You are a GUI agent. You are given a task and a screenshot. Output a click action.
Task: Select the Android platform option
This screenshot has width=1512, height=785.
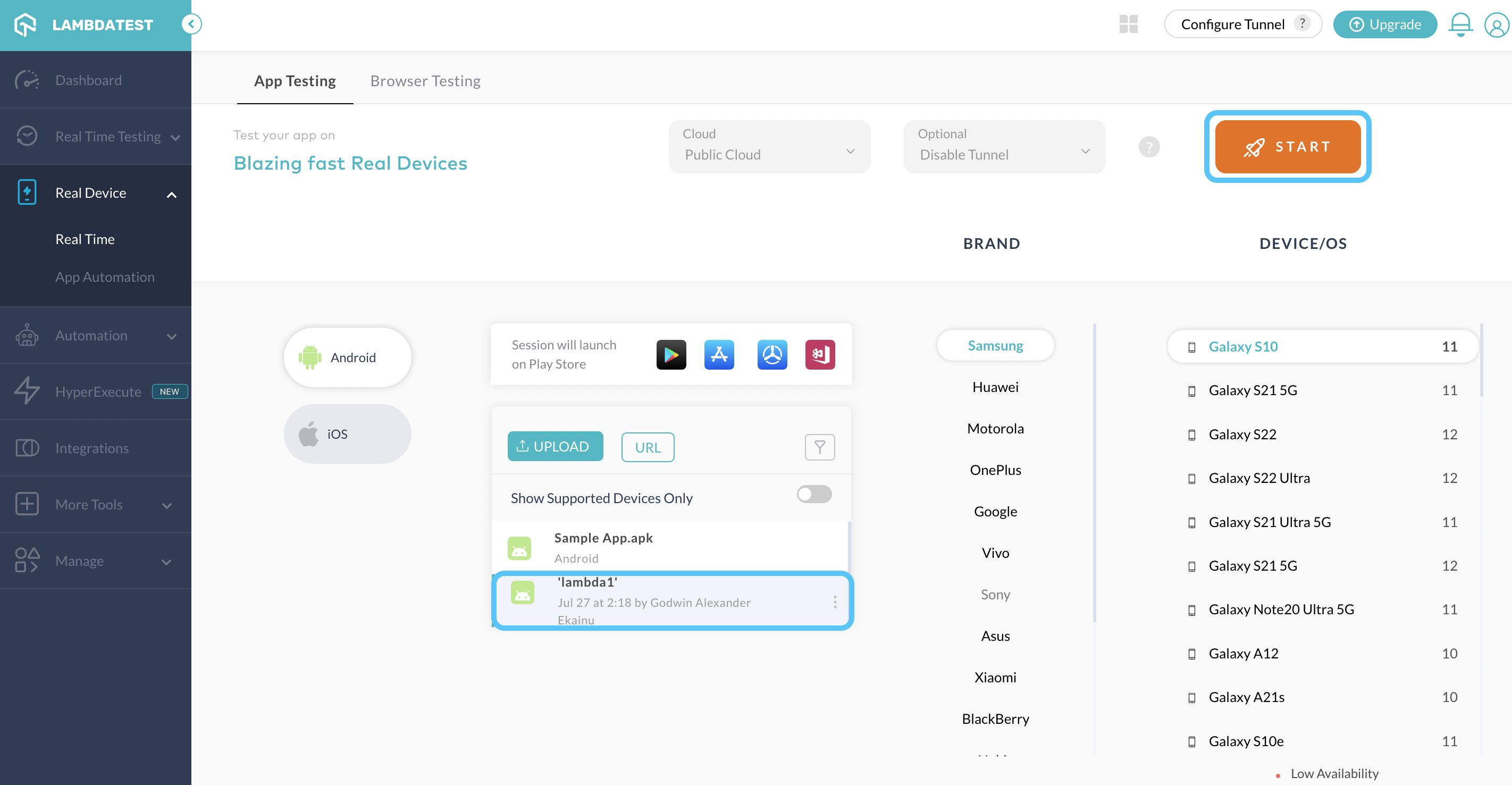click(348, 357)
